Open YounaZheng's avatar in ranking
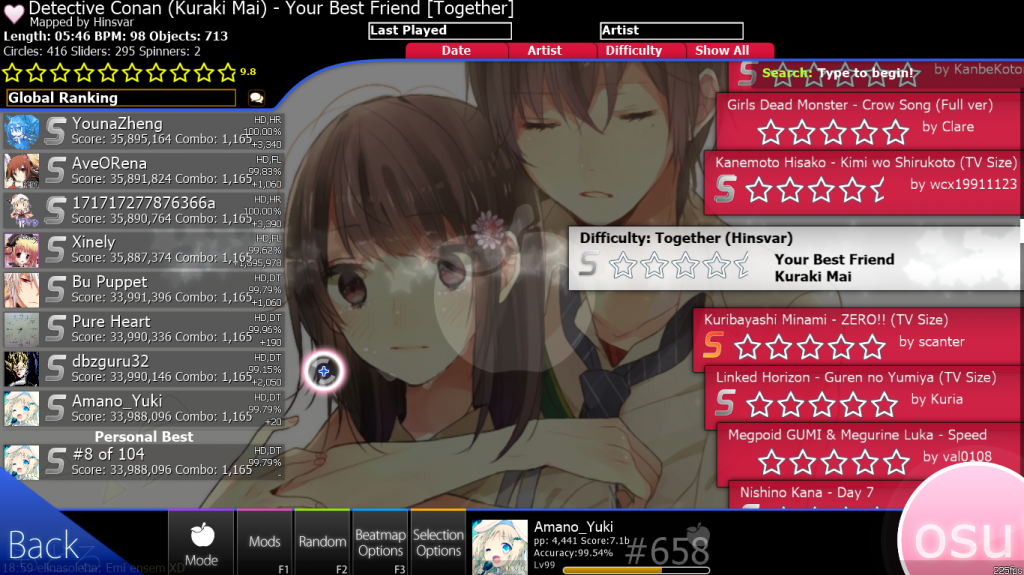This screenshot has width=1024, height=575. pos(22,131)
